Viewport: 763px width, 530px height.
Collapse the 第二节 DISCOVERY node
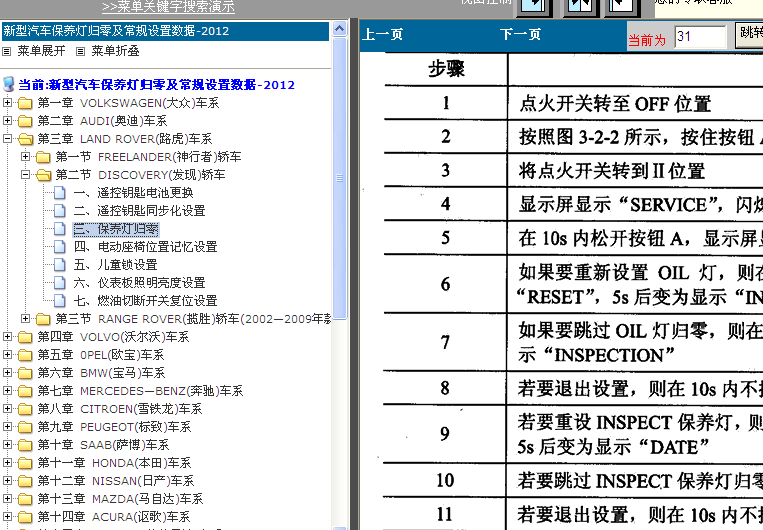[x=25, y=175]
